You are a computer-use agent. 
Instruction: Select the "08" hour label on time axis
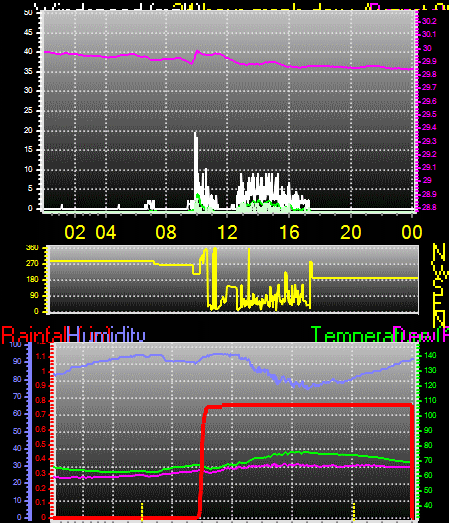[x=166, y=232]
